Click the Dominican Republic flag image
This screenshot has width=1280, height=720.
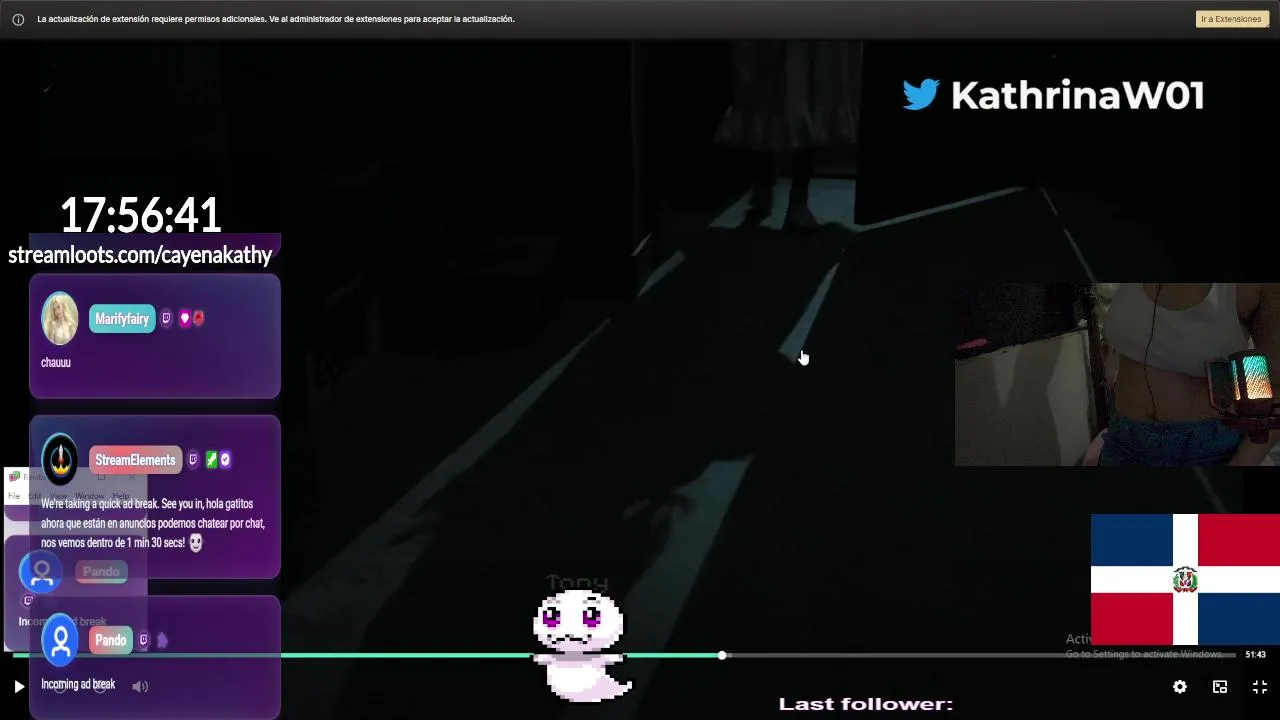tap(1185, 580)
